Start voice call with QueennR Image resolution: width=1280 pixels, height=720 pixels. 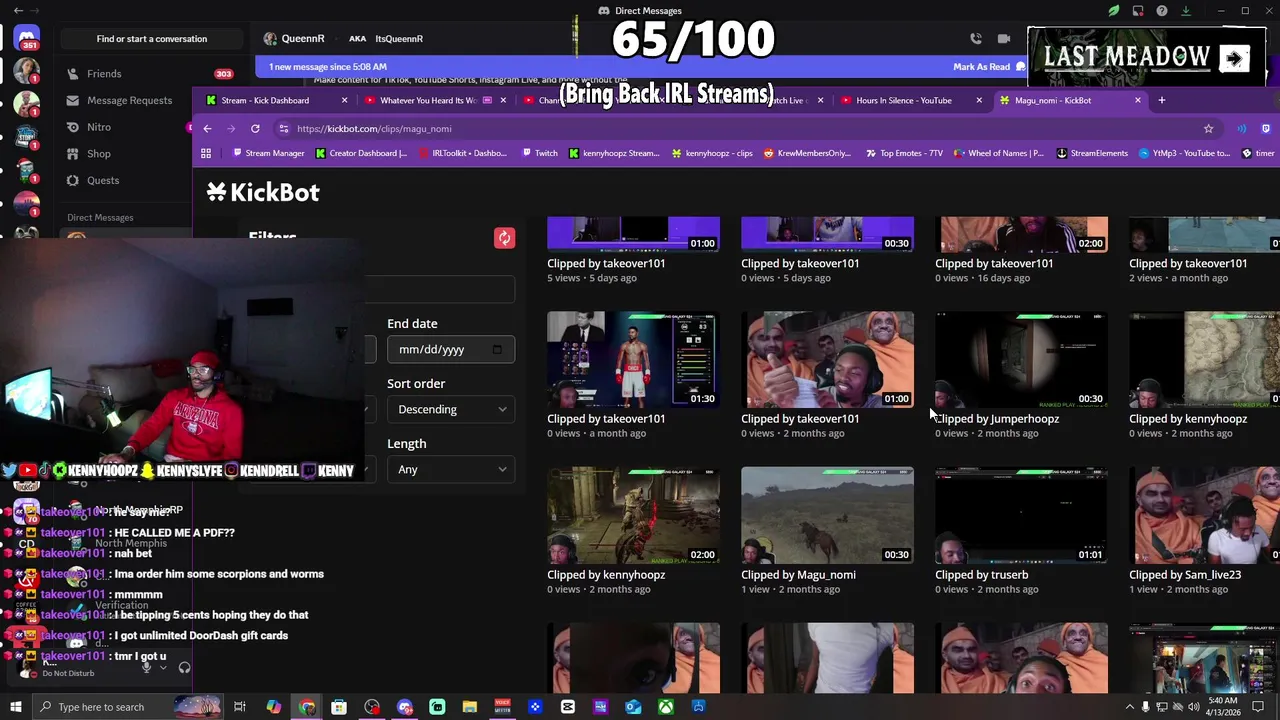pos(976,39)
